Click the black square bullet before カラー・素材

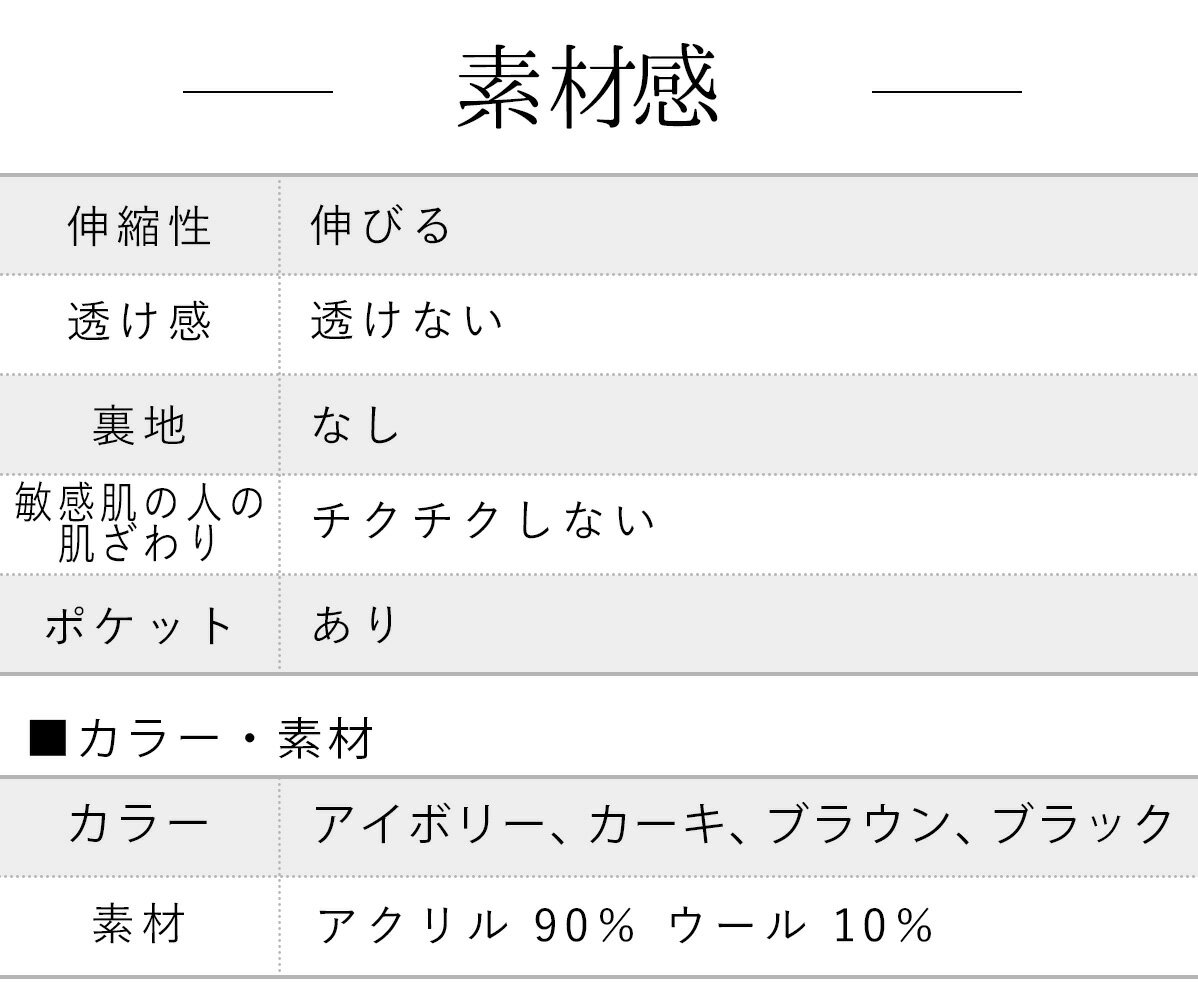48,739
